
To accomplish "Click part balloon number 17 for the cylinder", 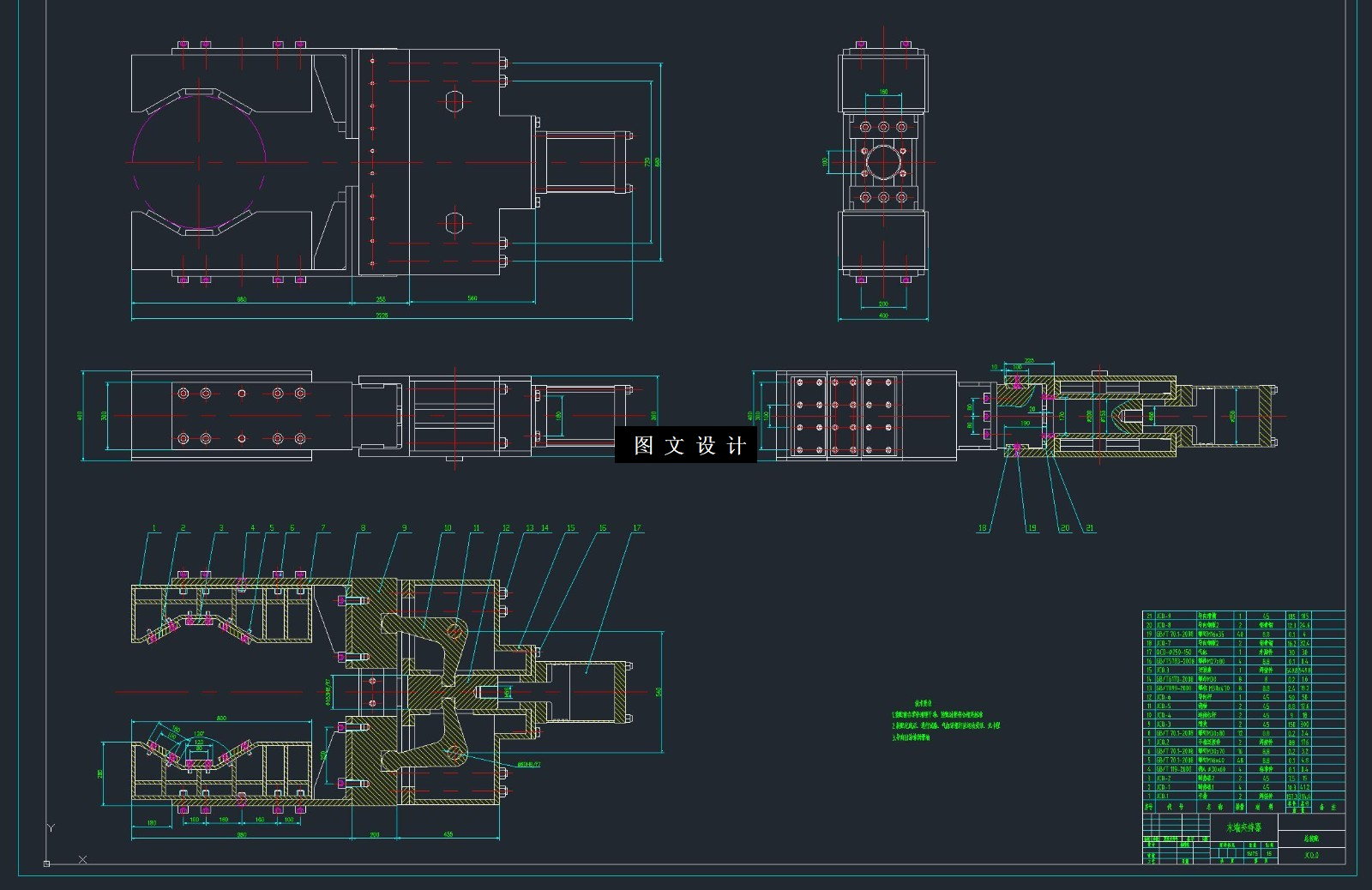I will [637, 528].
